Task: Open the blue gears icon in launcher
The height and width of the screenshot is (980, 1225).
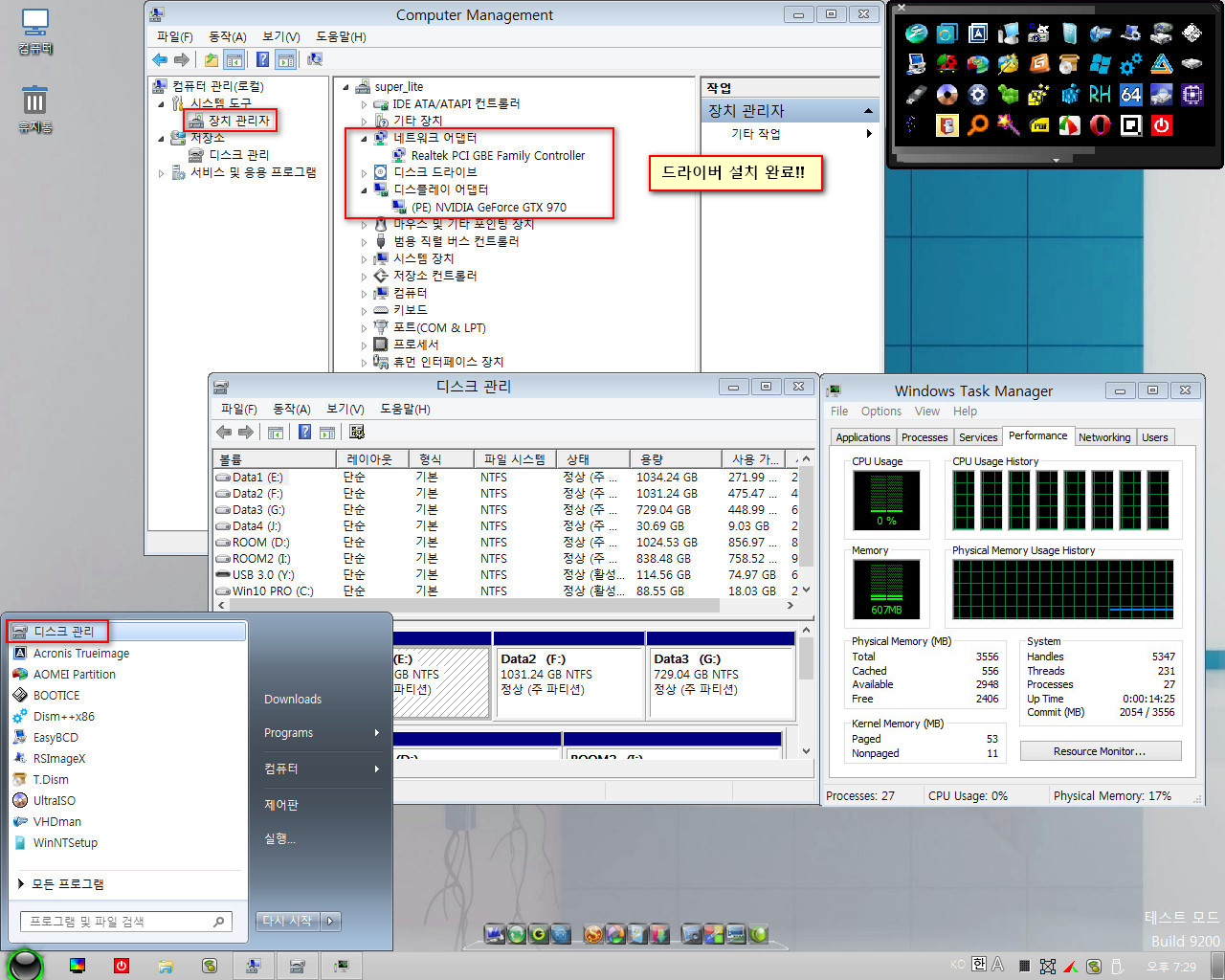Action: pos(1130,64)
